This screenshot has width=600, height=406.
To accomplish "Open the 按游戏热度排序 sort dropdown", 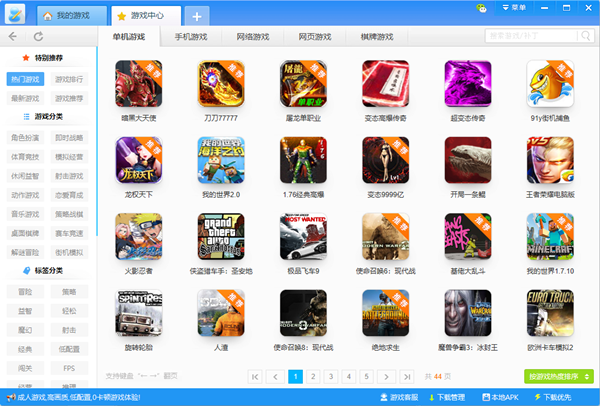I will pos(559,377).
